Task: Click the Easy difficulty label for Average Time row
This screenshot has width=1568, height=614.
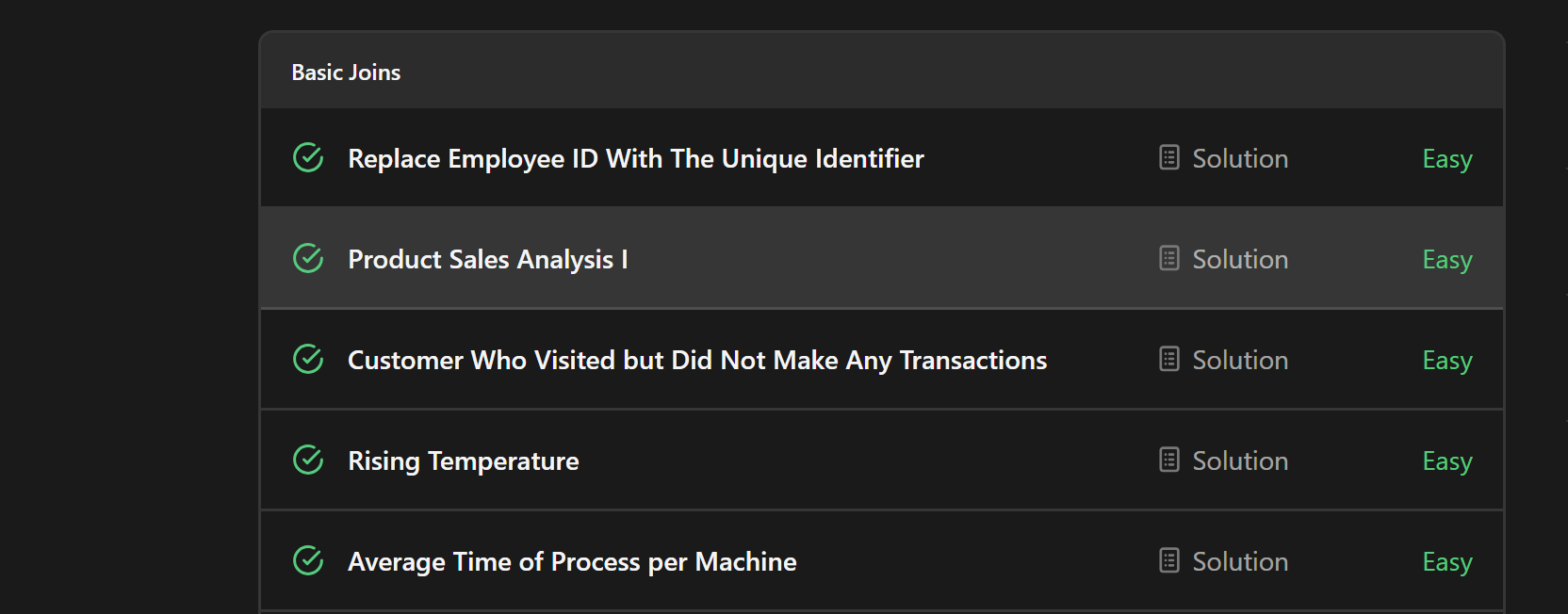Action: click(1447, 562)
